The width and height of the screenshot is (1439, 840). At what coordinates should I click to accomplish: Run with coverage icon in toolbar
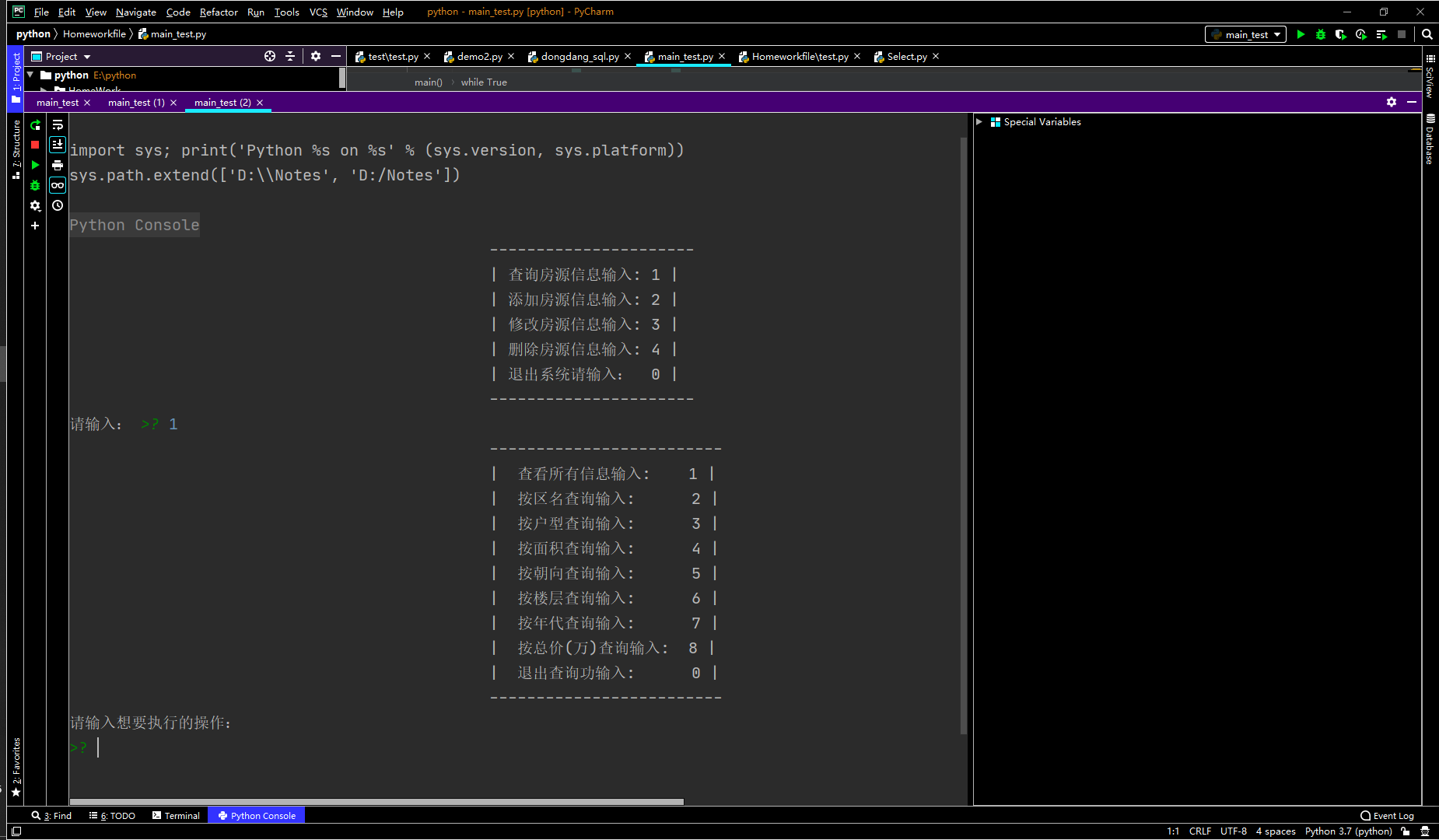(1341, 34)
